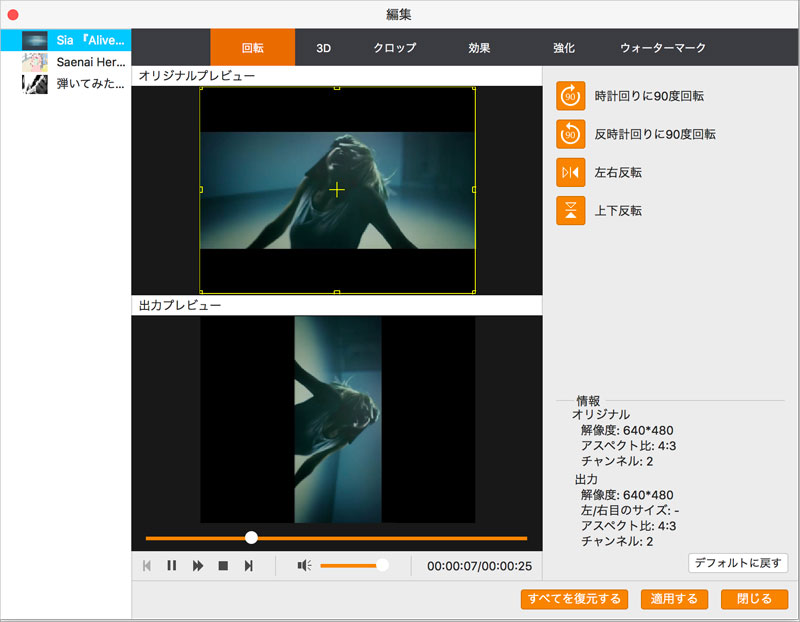
Task: Pause the video playback
Action: click(x=171, y=565)
